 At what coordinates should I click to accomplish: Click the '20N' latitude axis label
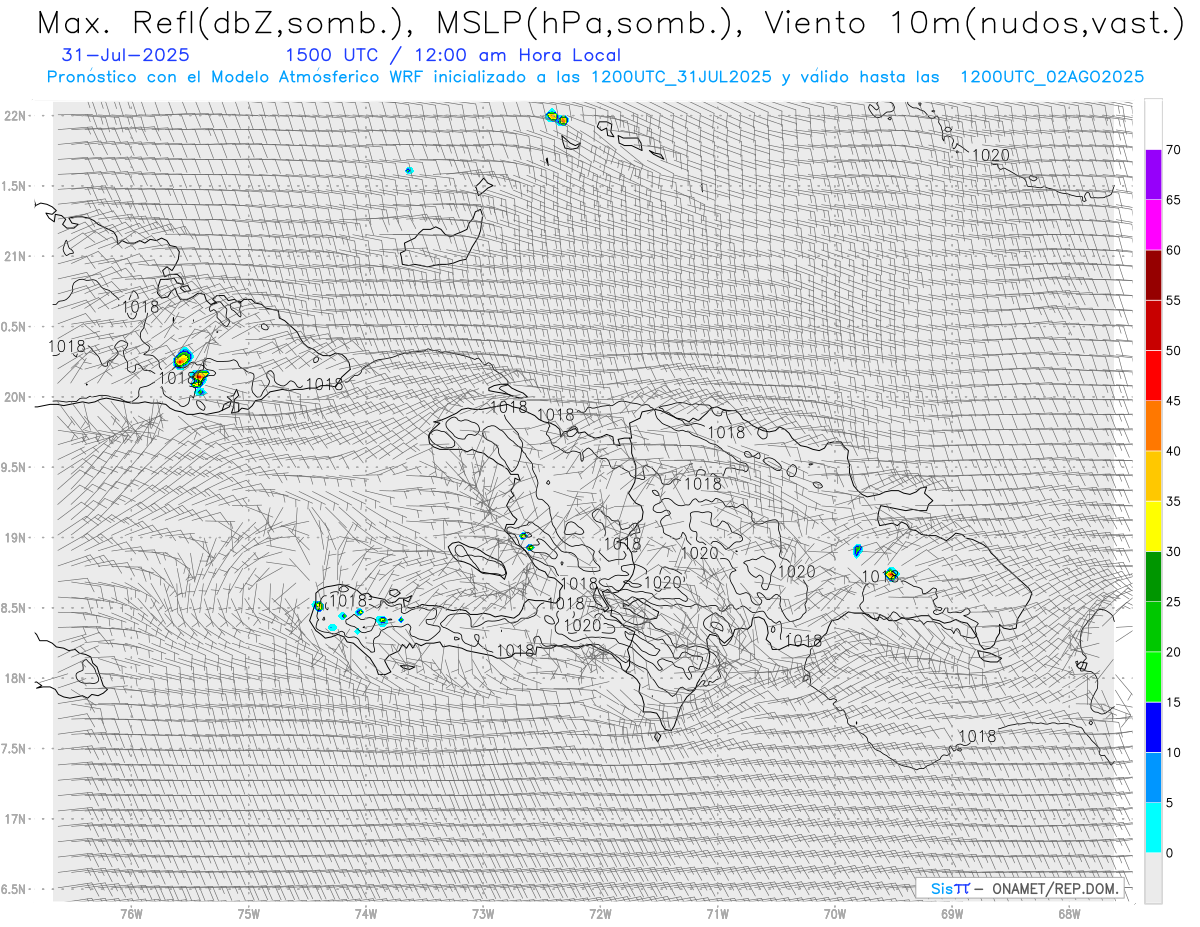16,397
